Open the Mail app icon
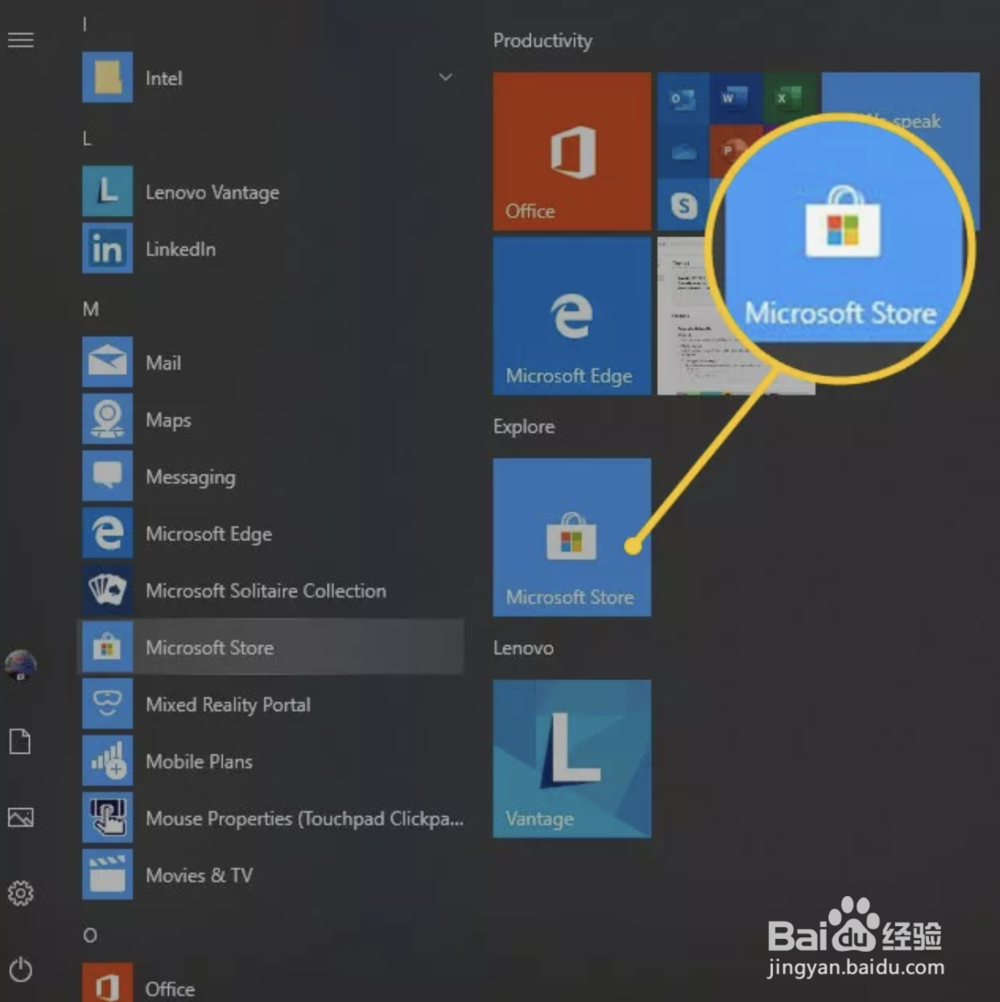Image resolution: width=1000 pixels, height=1002 pixels. 107,362
